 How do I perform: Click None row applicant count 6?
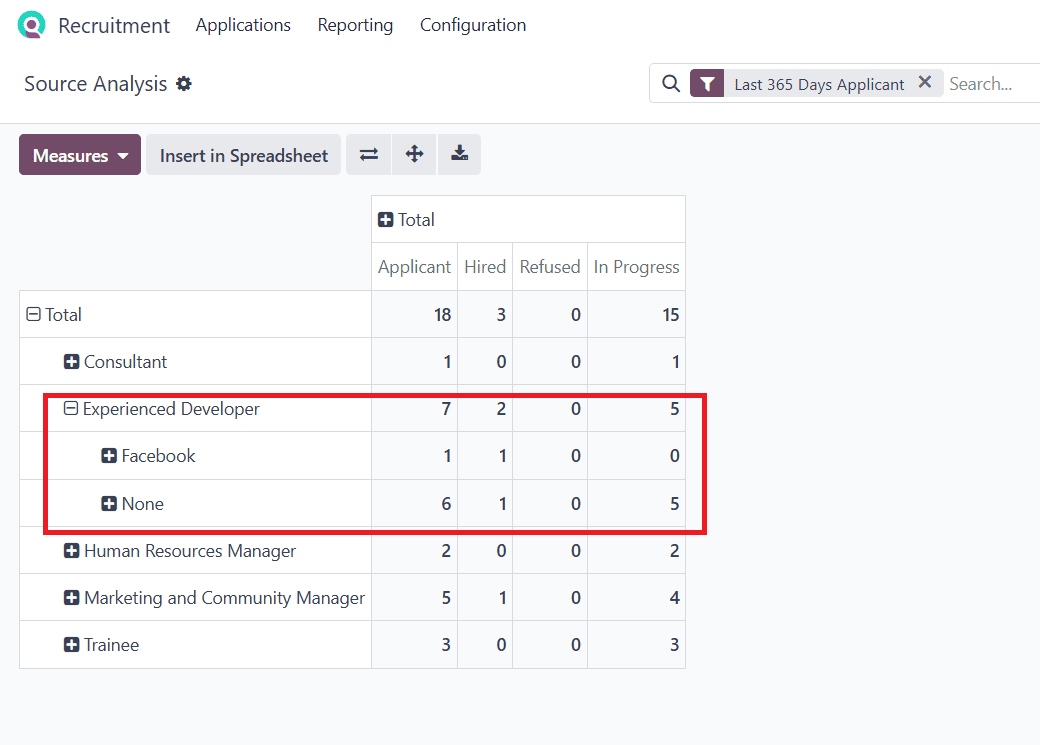(x=446, y=504)
